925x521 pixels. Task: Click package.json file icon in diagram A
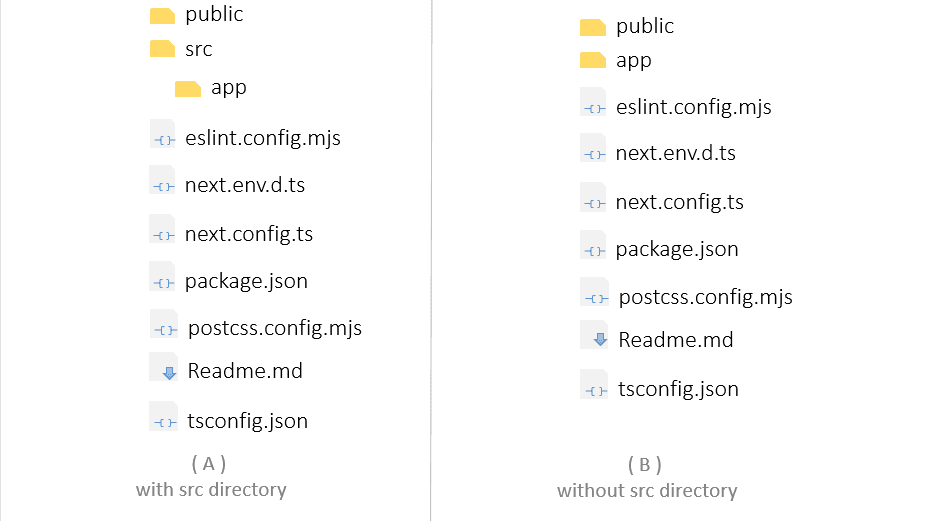point(163,277)
